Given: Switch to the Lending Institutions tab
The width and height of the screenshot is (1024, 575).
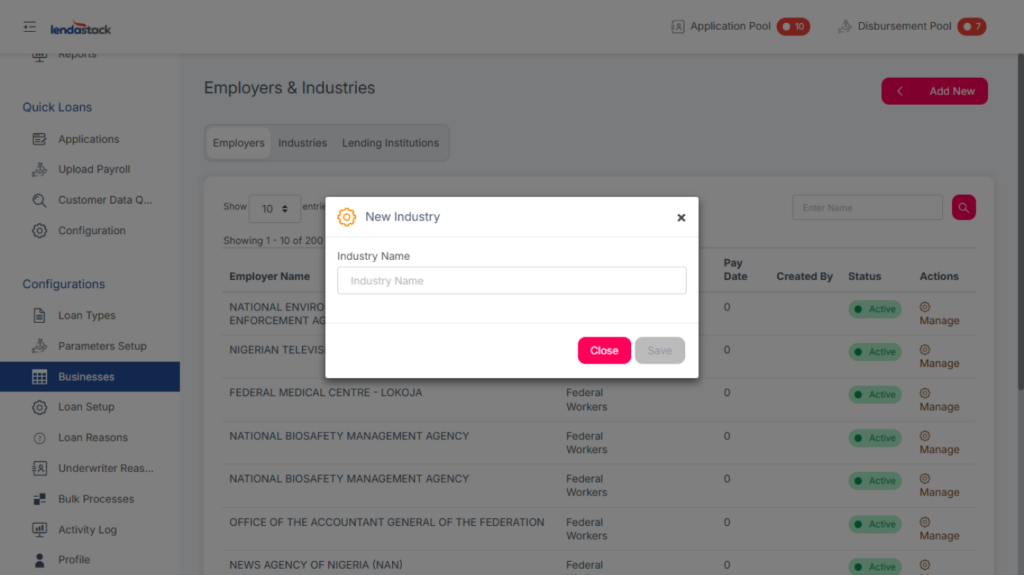Looking at the screenshot, I should [x=390, y=143].
